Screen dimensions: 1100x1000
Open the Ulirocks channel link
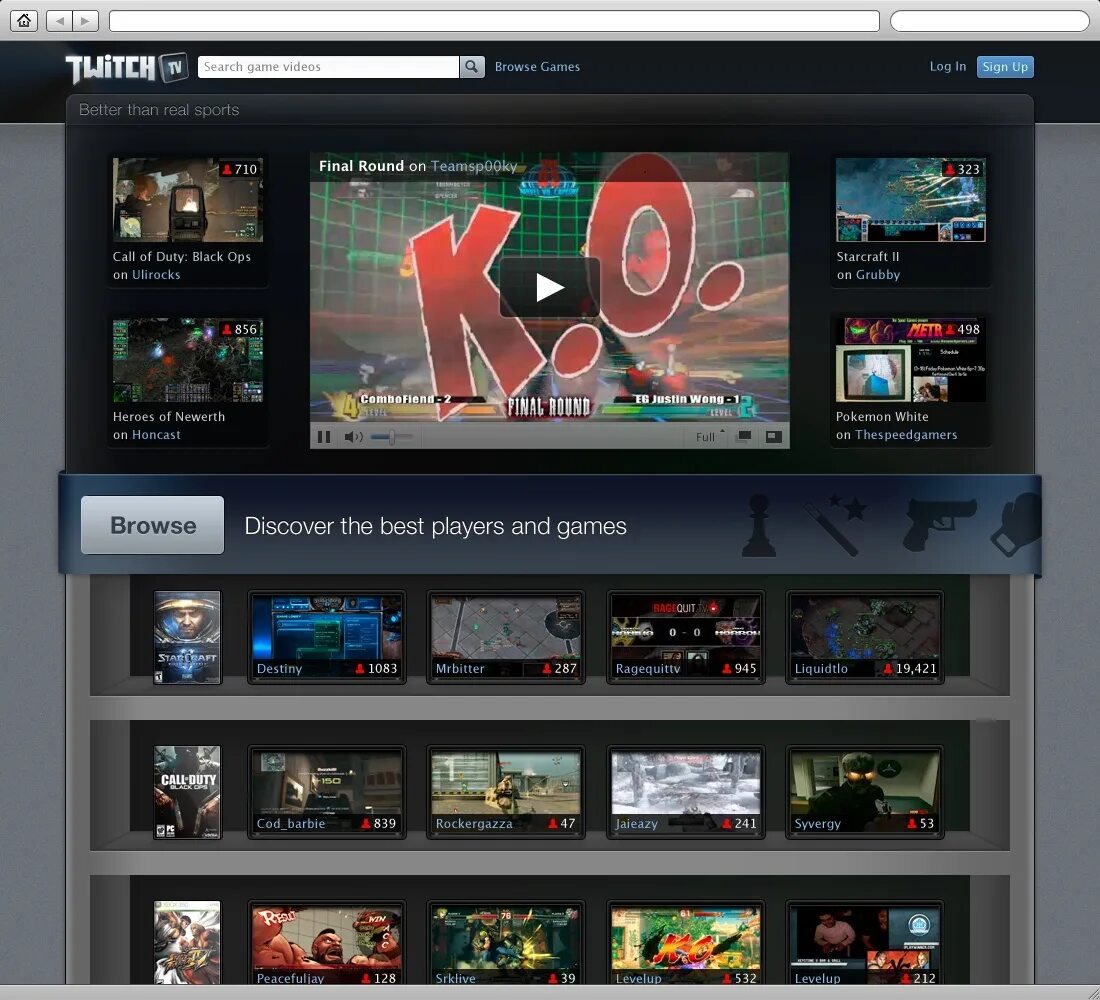(x=156, y=274)
